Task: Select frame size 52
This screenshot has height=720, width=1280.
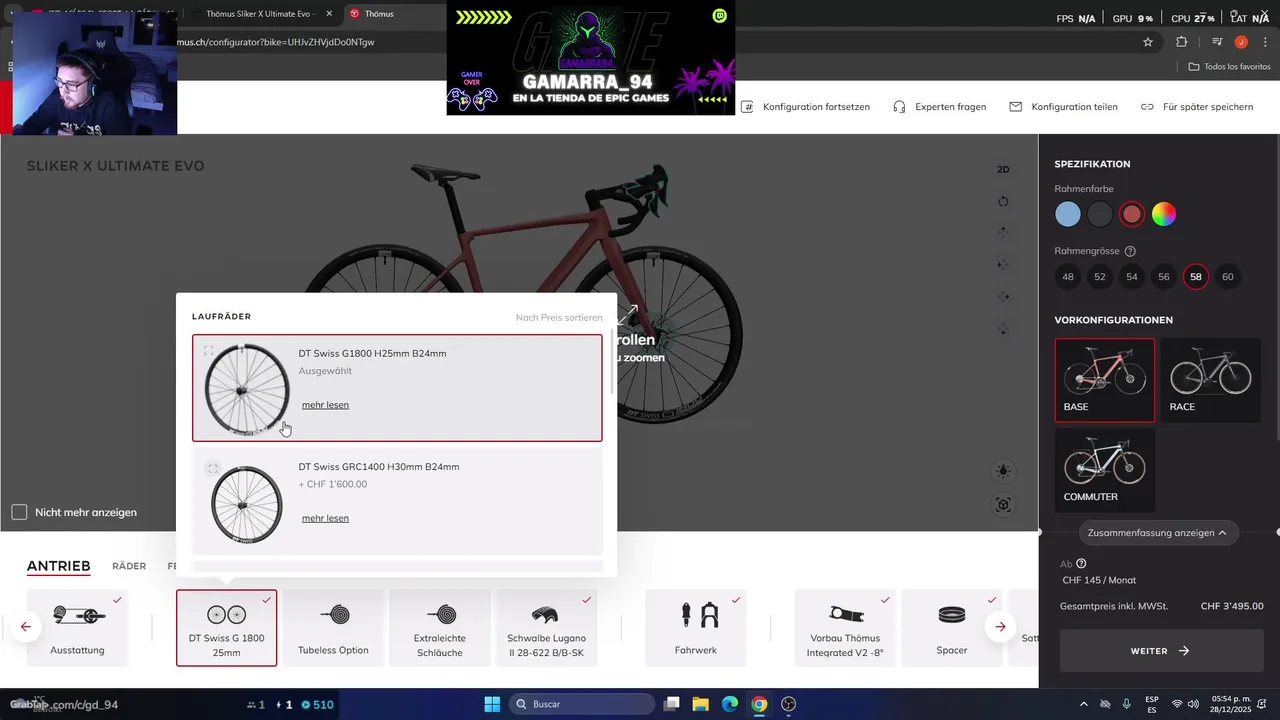Action: (x=1100, y=277)
